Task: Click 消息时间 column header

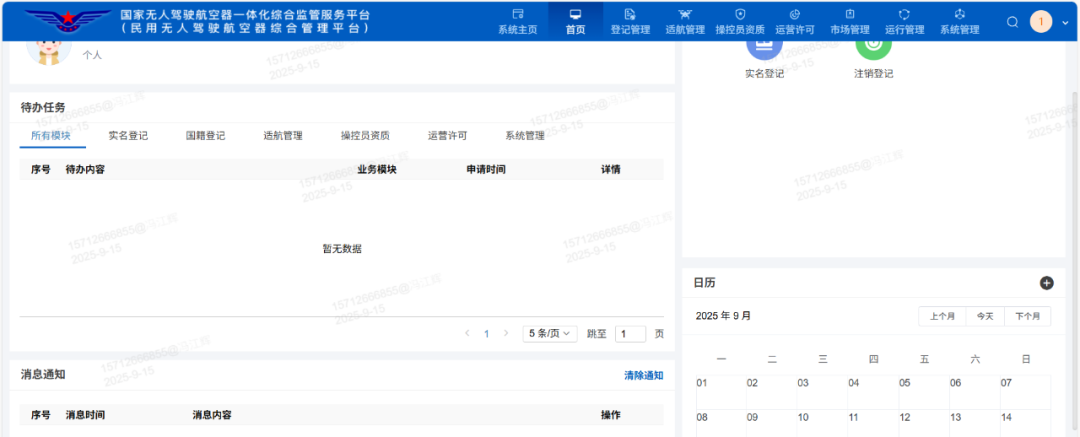Action: pyautogui.click(x=85, y=415)
